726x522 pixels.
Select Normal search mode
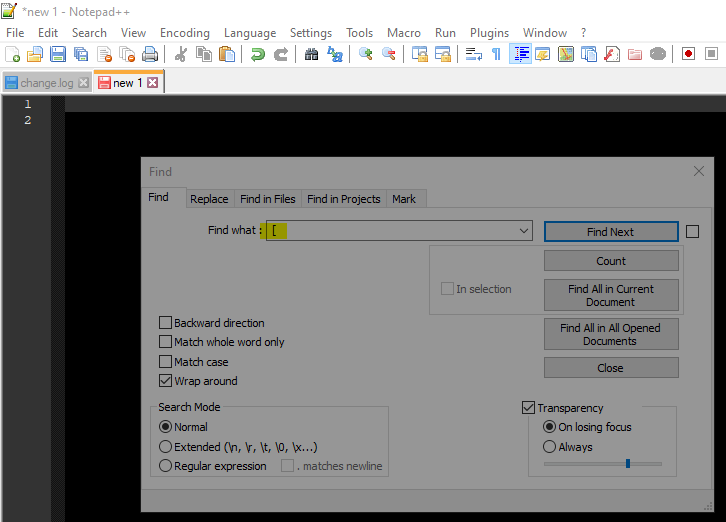click(x=165, y=427)
